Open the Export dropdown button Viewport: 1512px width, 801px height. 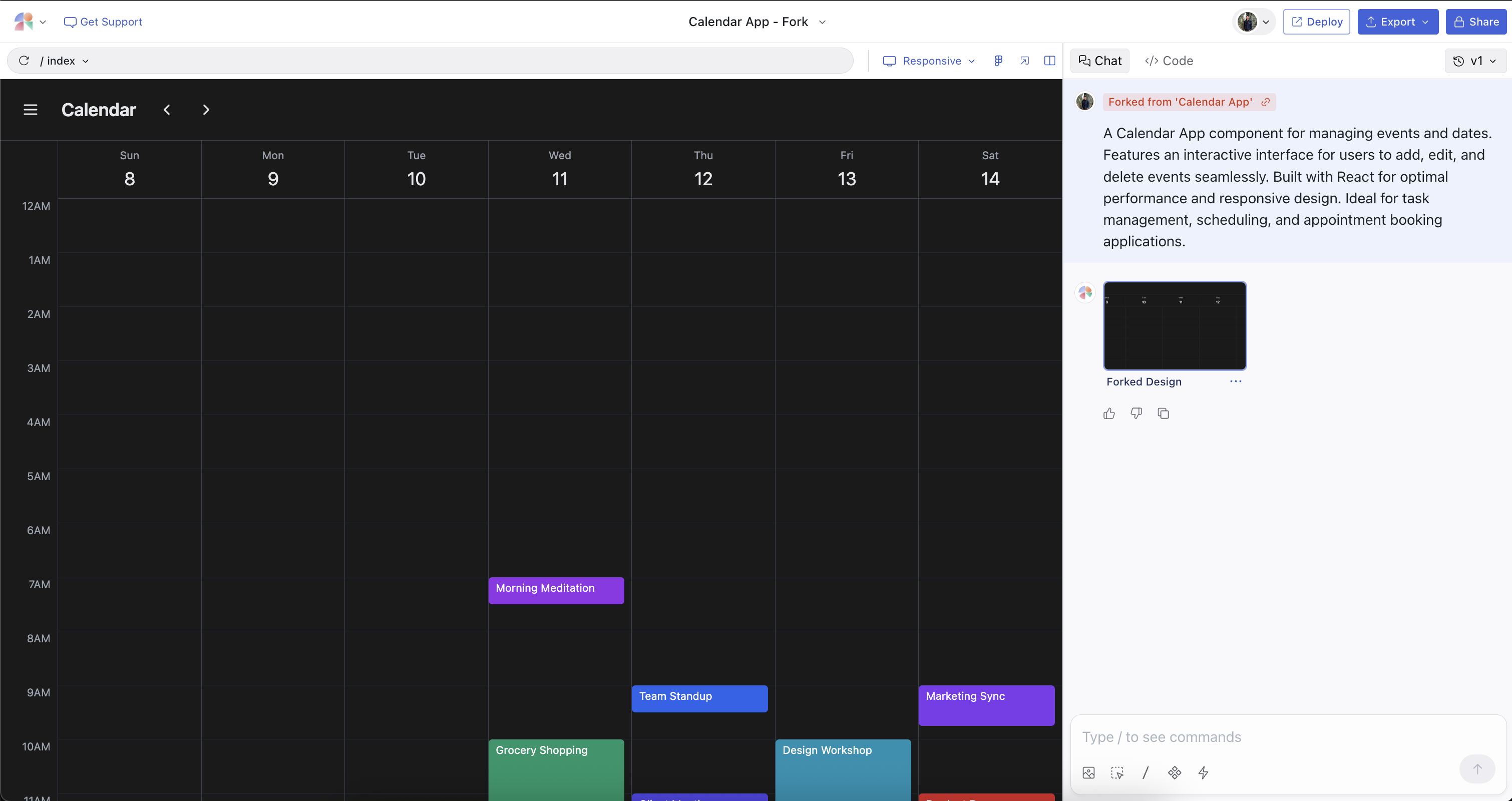[1397, 22]
